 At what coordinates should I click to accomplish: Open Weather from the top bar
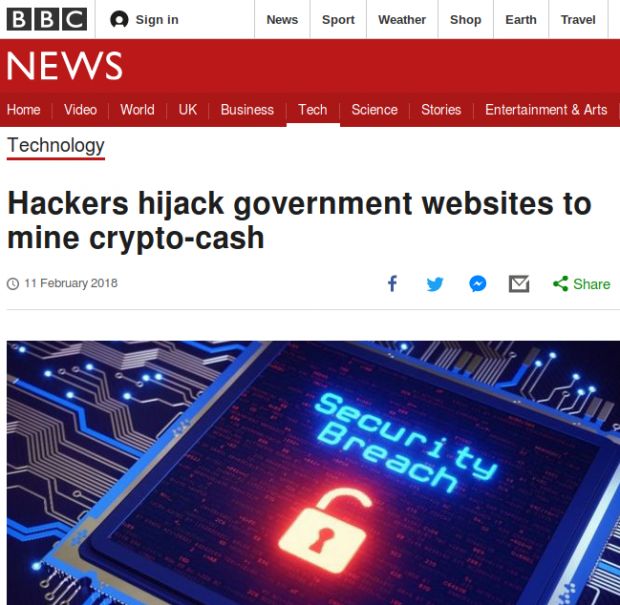[x=402, y=19]
